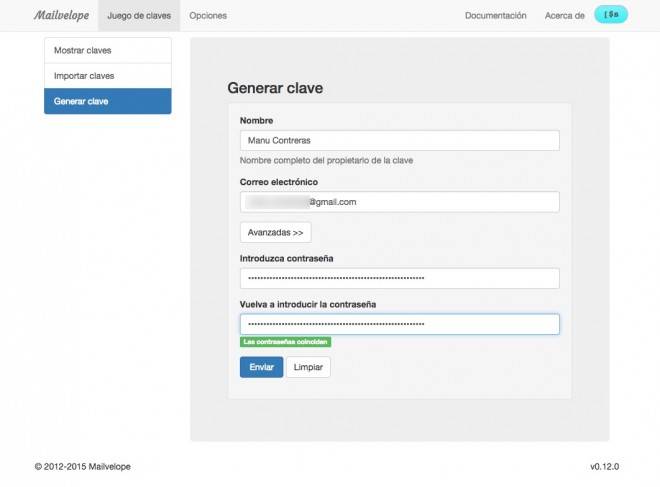Open the Juego de claves tab
660x487 pixels.
pyautogui.click(x=139, y=16)
